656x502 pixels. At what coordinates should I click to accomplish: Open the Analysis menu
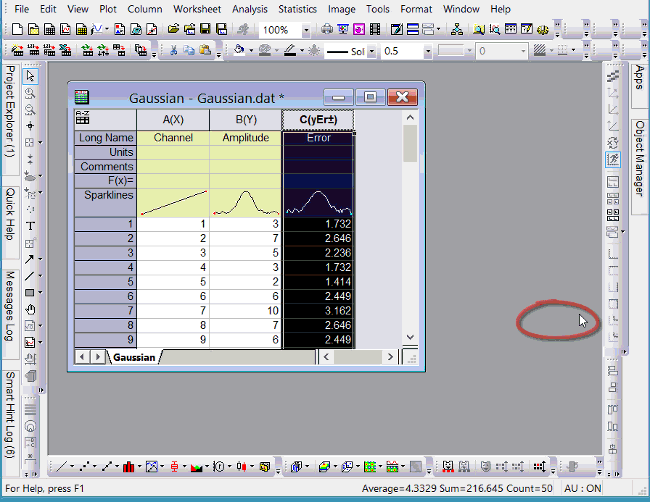pos(250,9)
